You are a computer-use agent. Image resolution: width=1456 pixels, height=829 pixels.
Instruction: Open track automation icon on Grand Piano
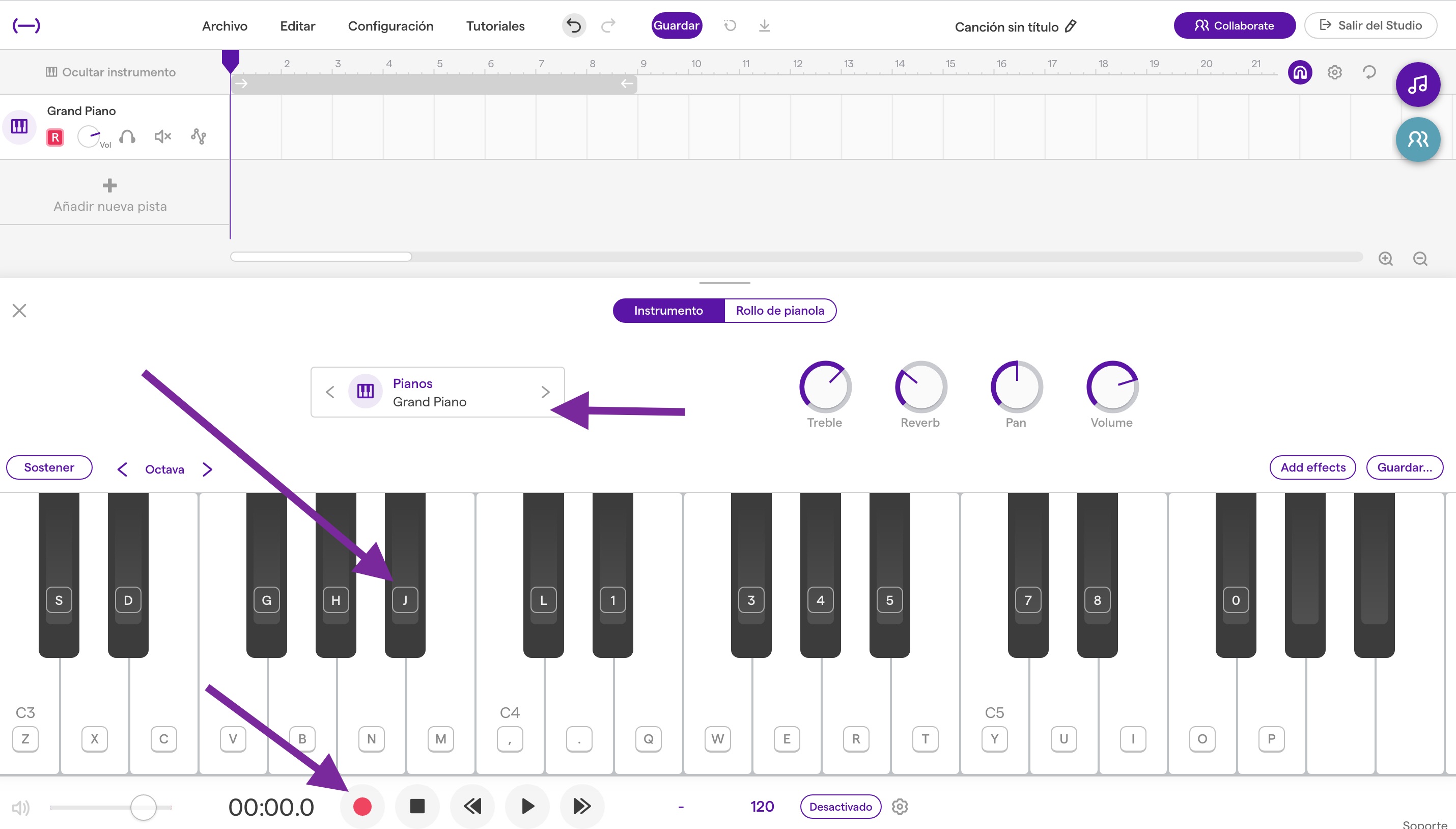click(198, 136)
